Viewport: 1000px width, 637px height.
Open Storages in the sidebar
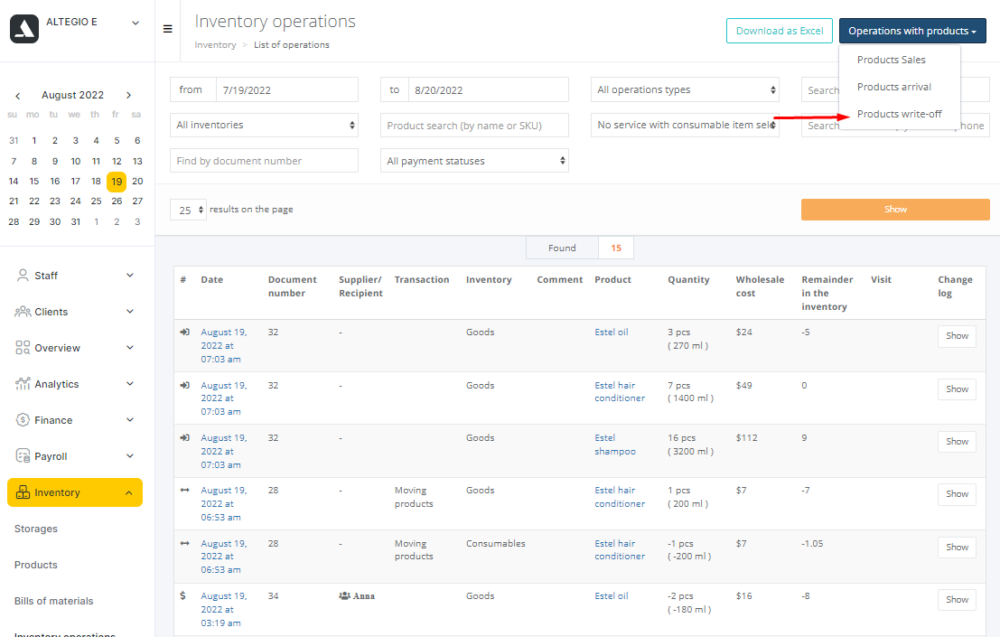[x=36, y=529]
